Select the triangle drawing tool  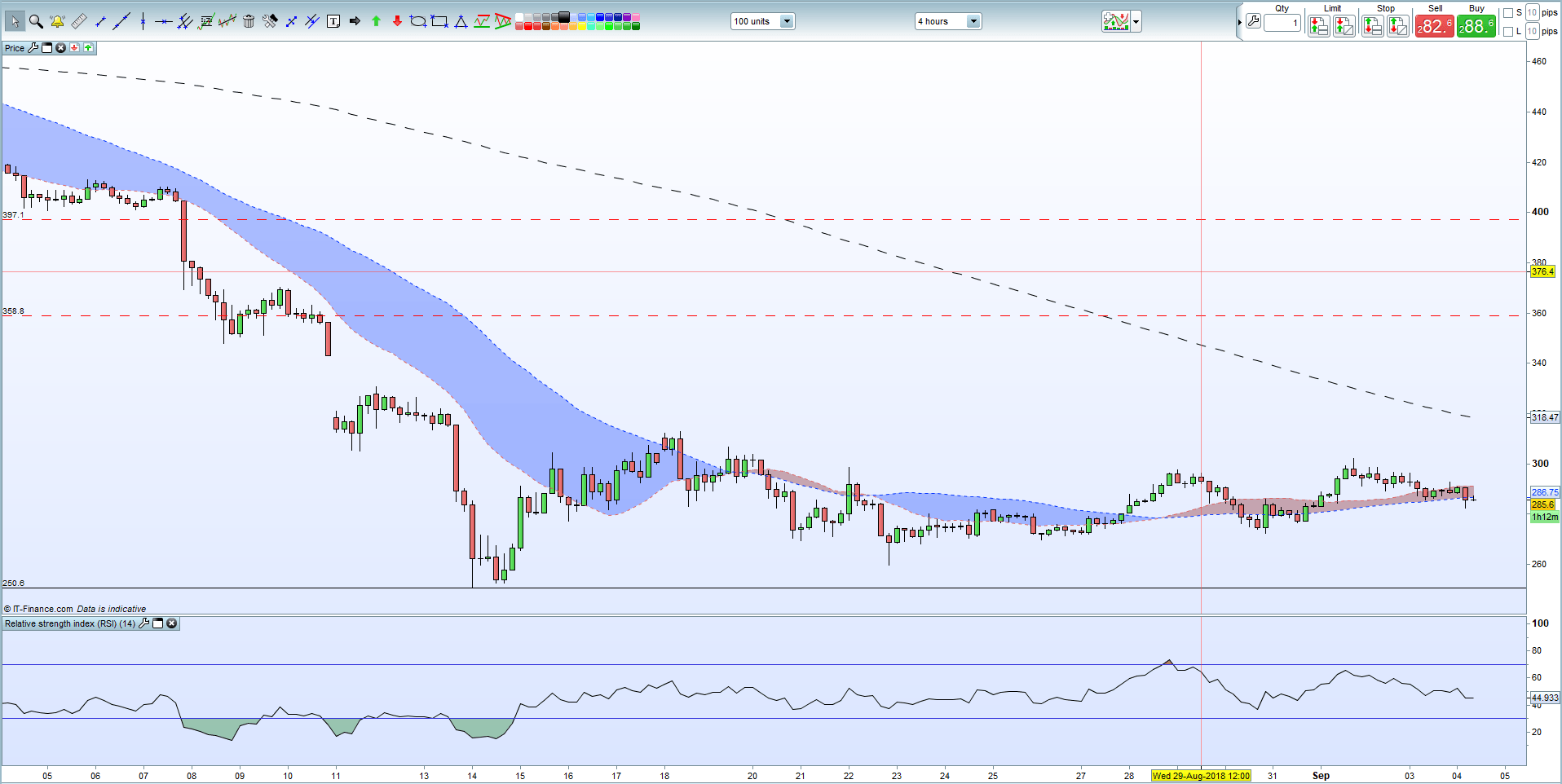click(x=461, y=22)
